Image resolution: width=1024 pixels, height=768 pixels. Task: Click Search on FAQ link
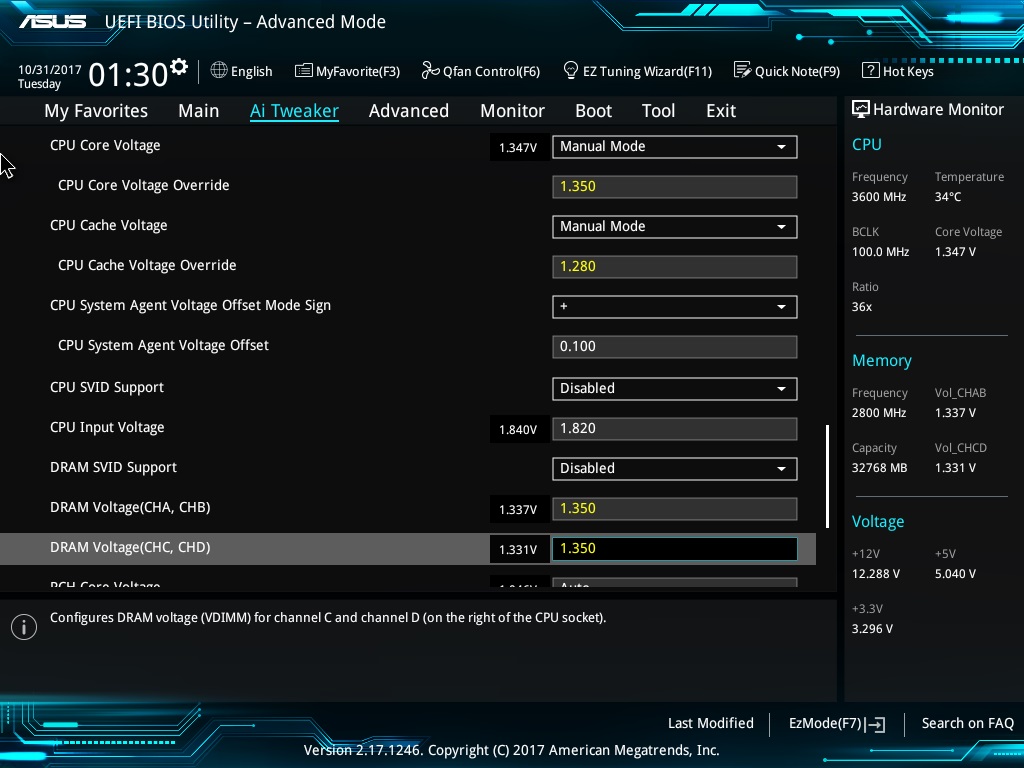click(x=967, y=723)
